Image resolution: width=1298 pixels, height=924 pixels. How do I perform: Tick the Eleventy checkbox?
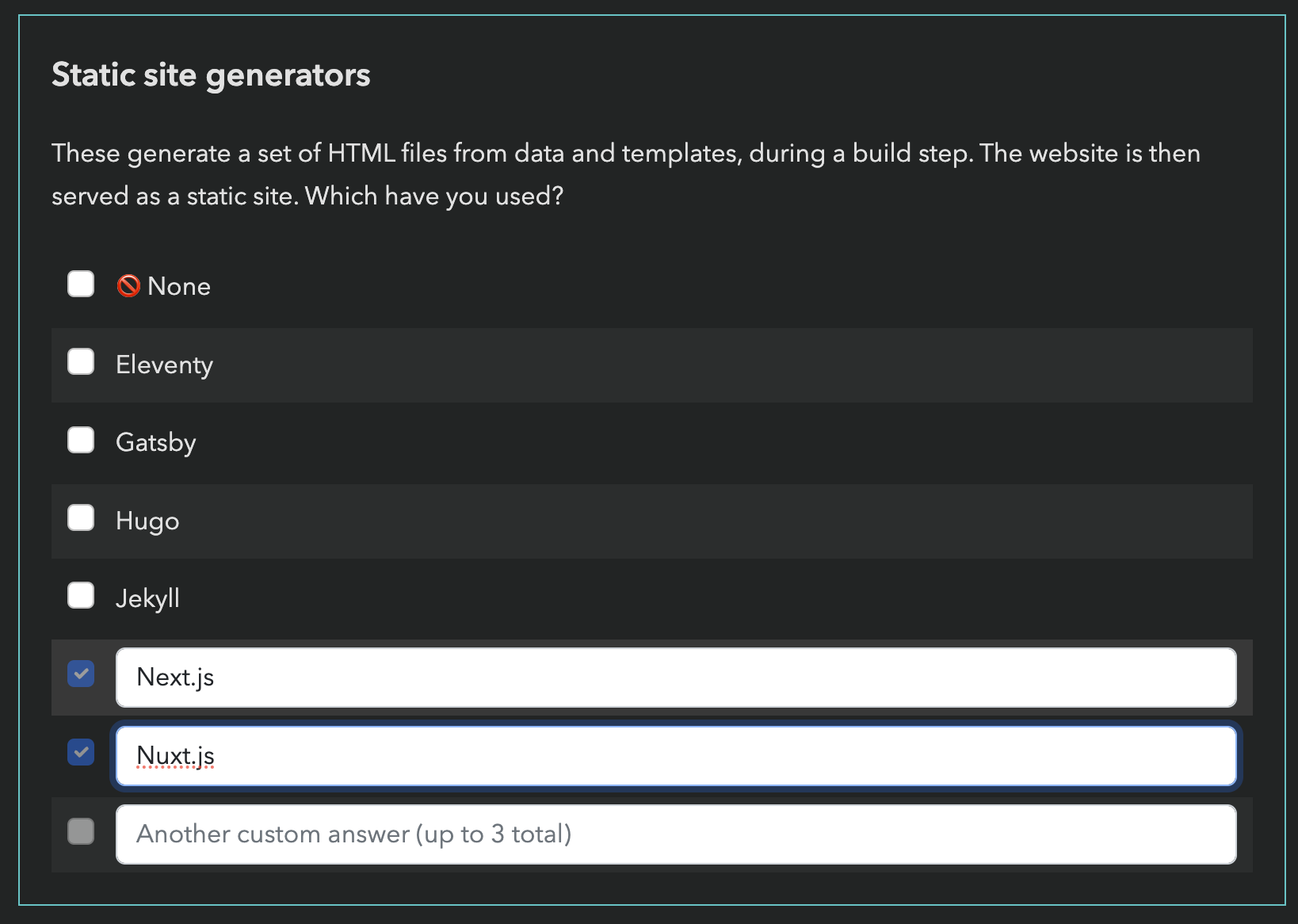(x=81, y=361)
